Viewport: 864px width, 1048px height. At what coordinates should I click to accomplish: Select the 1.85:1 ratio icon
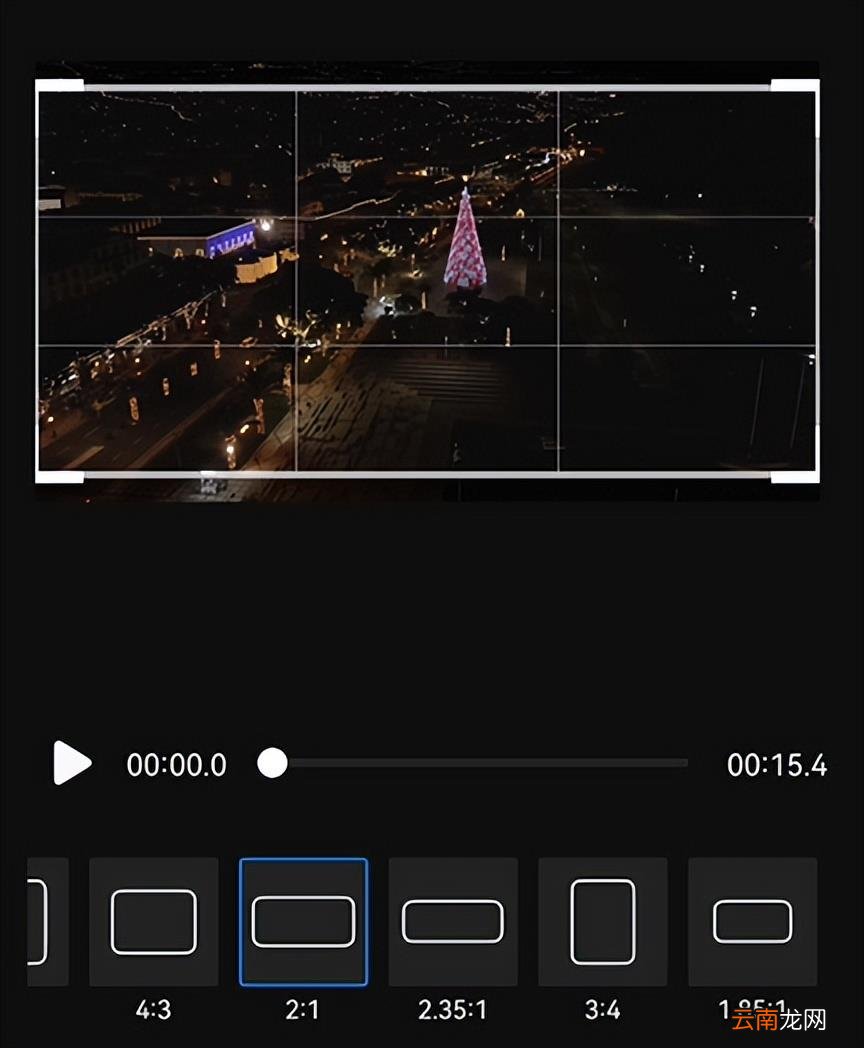(x=752, y=922)
